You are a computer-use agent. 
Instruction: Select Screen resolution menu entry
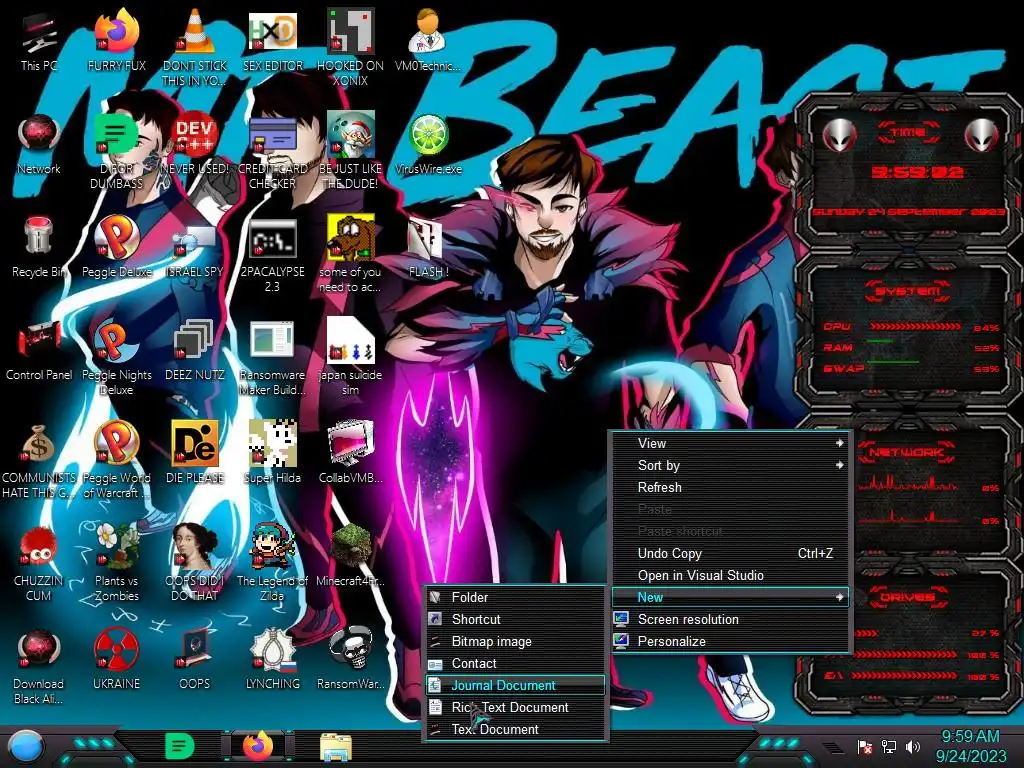730,619
